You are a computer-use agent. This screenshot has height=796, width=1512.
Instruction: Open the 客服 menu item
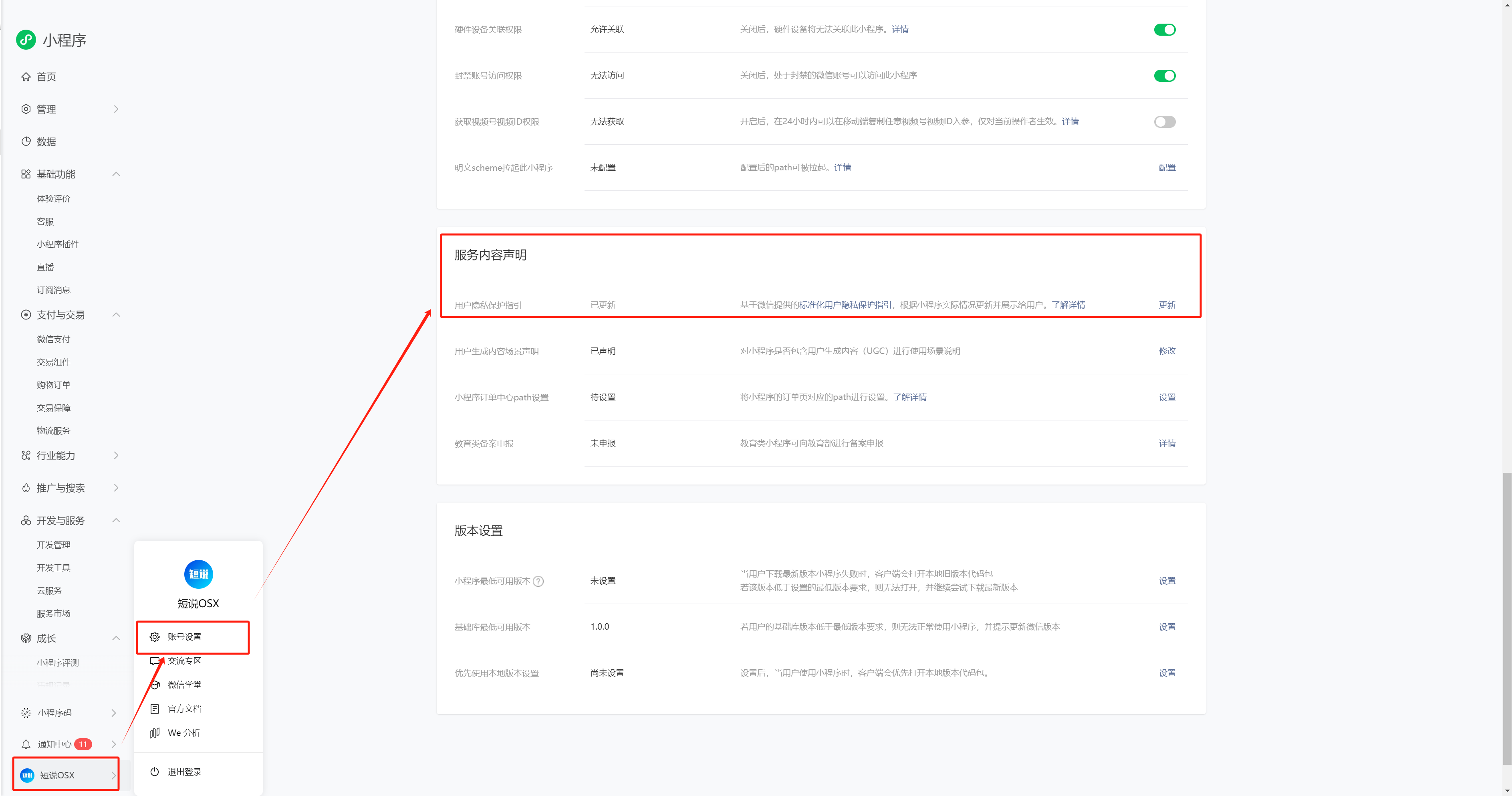[x=45, y=221]
